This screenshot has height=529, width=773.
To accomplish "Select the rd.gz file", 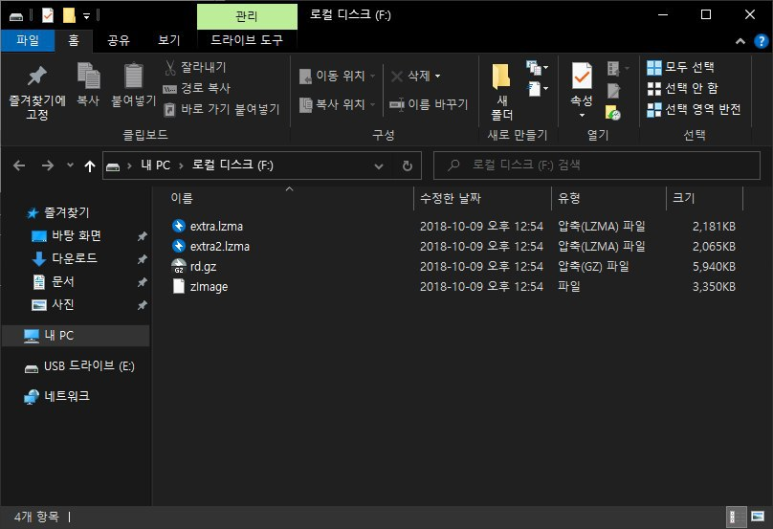I will tap(203, 267).
